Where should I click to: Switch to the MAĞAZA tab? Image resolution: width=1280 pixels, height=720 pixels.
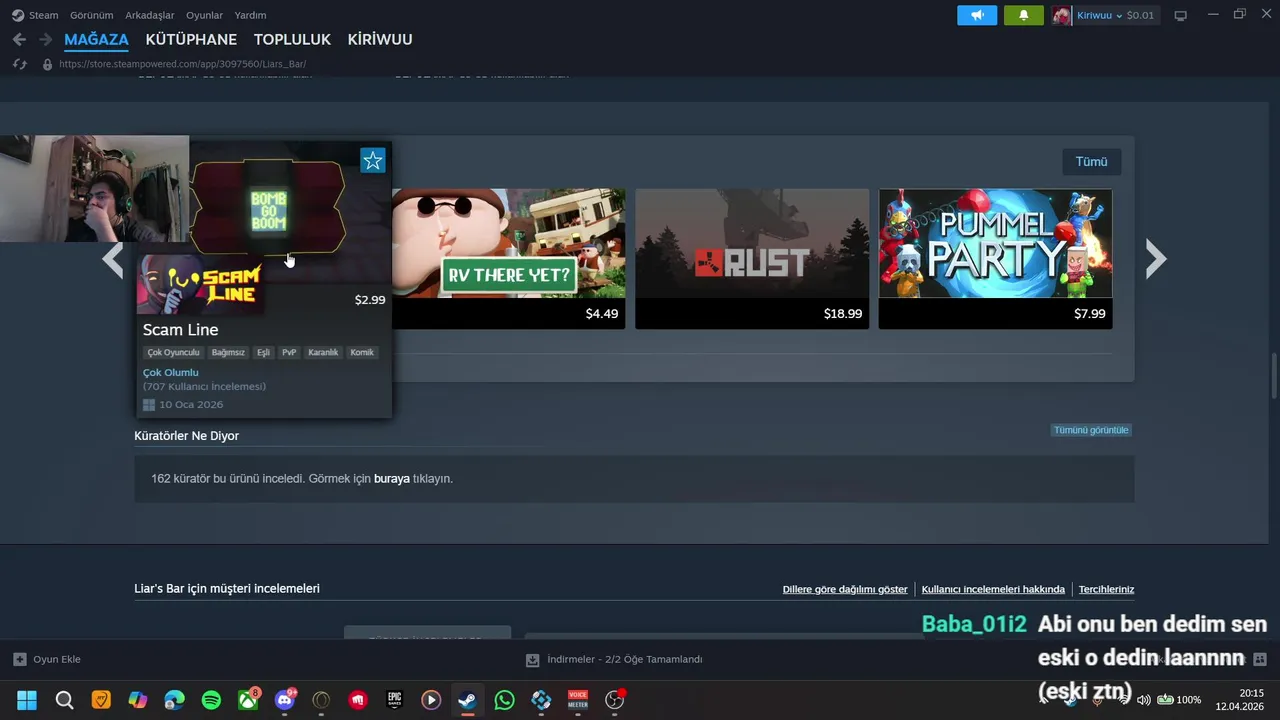click(96, 40)
